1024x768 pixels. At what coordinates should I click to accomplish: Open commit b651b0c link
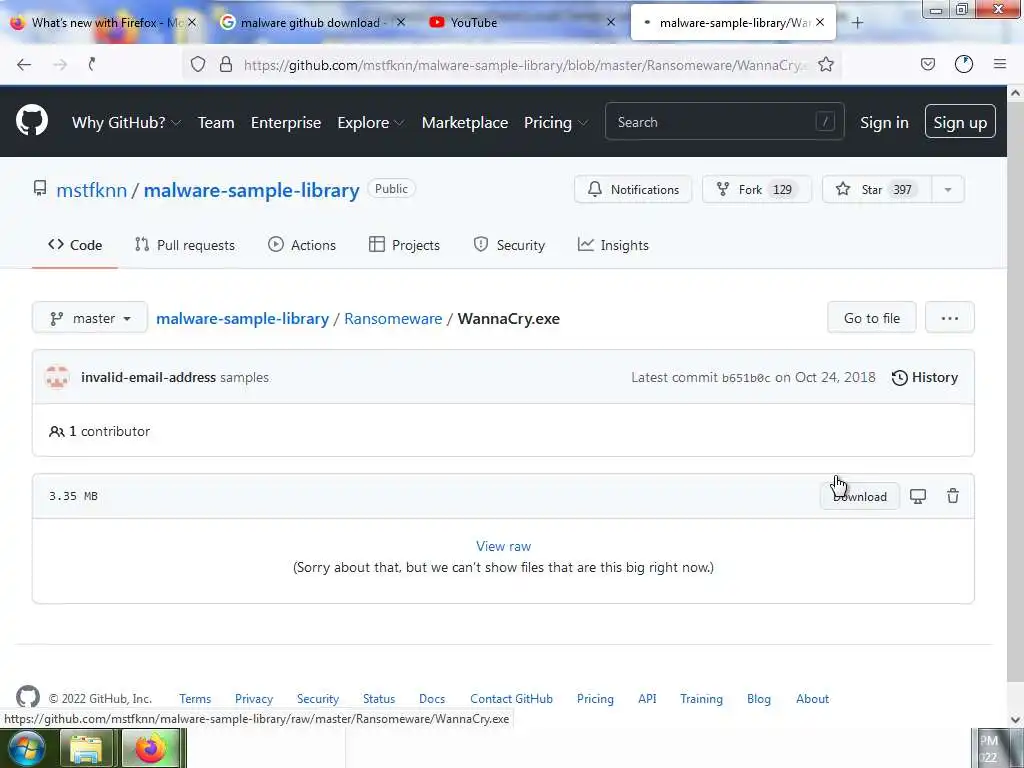(746, 378)
